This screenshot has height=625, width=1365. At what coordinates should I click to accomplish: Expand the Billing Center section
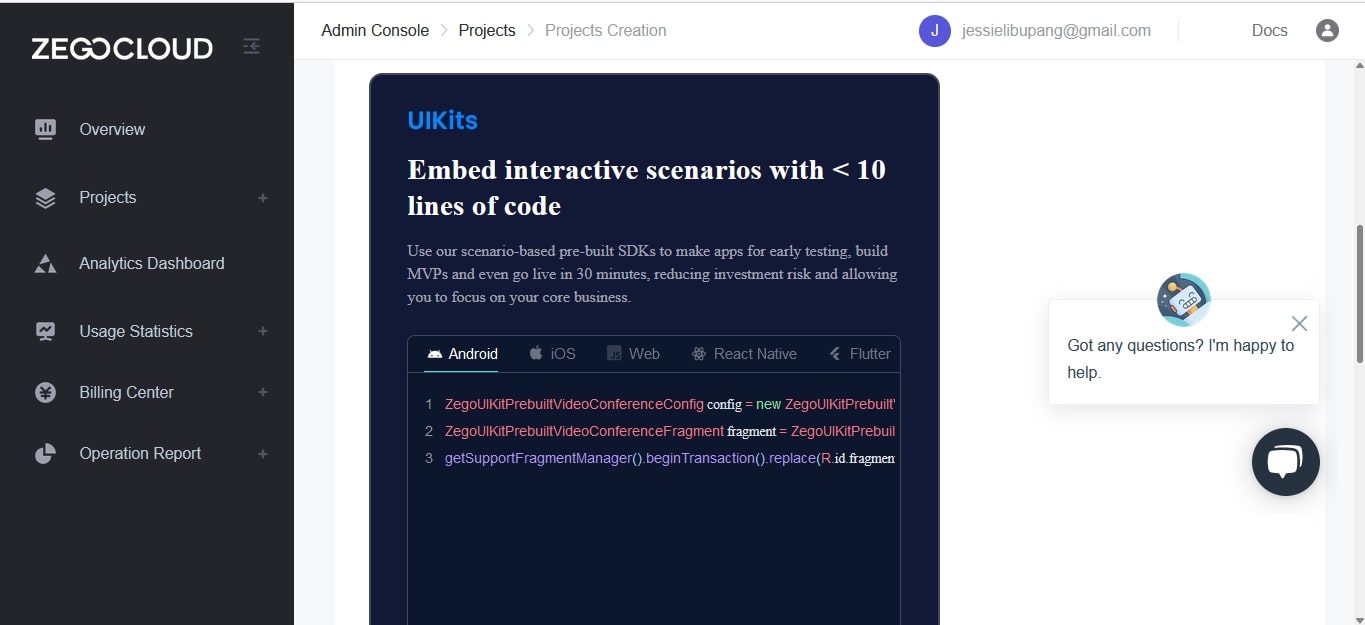point(262,392)
